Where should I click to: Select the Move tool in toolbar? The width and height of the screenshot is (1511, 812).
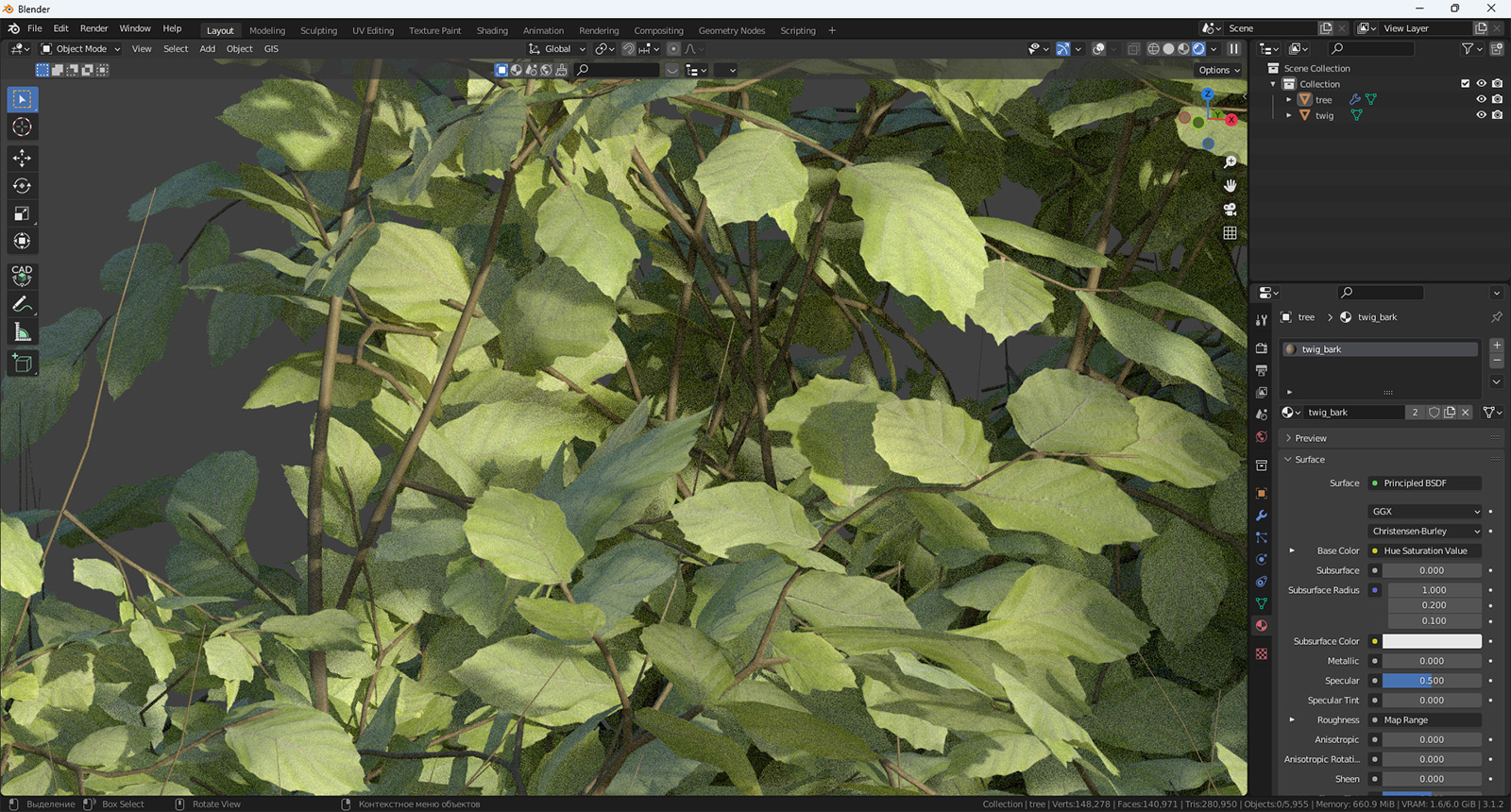click(x=22, y=158)
